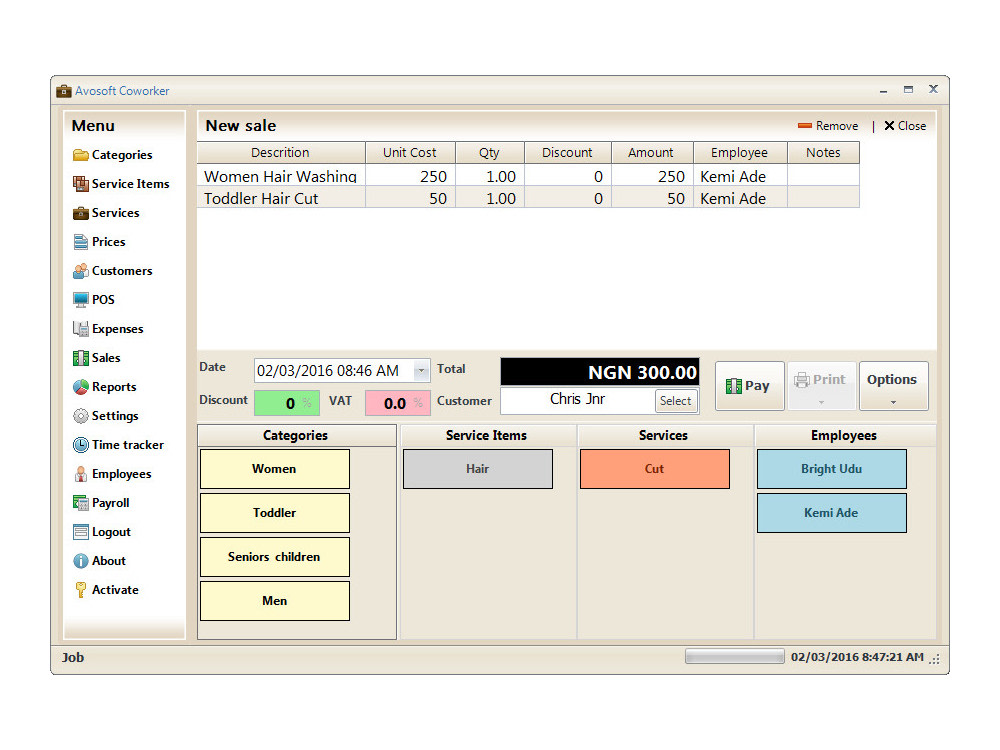Click the Qty column header
Image resolution: width=1000 pixels, height=750 pixels.
490,152
